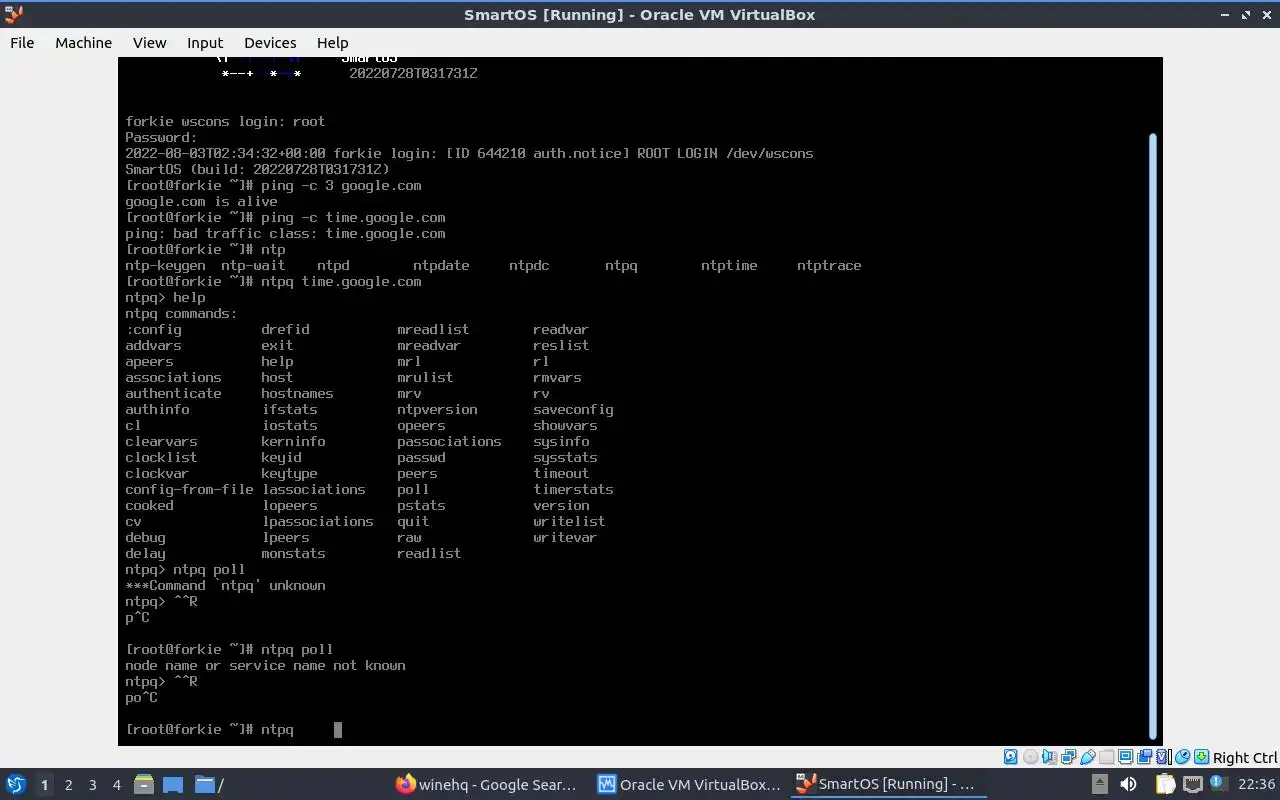Open the File menu
The width and height of the screenshot is (1280, 800).
pos(22,42)
